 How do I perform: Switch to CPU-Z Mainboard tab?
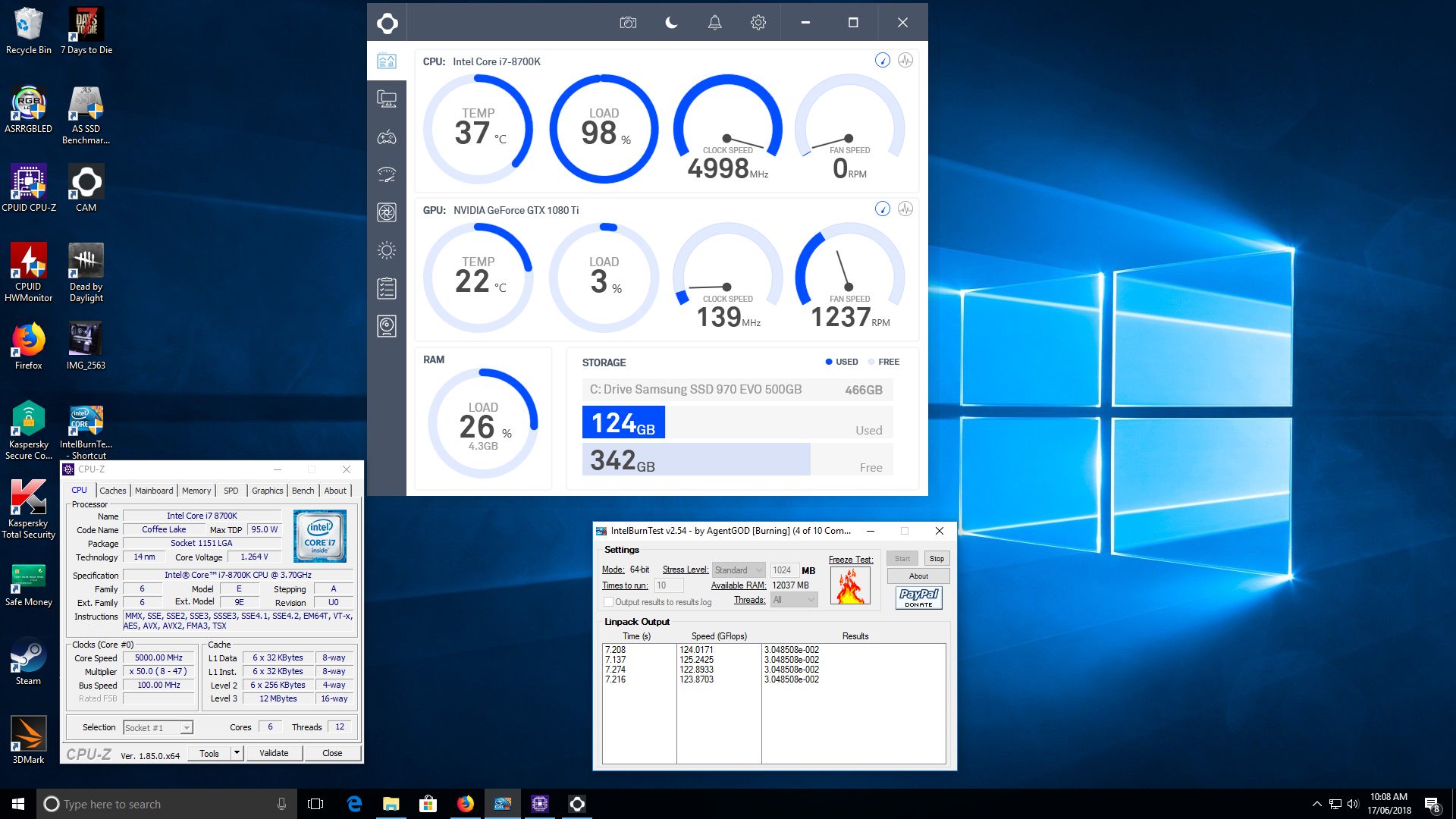154,491
